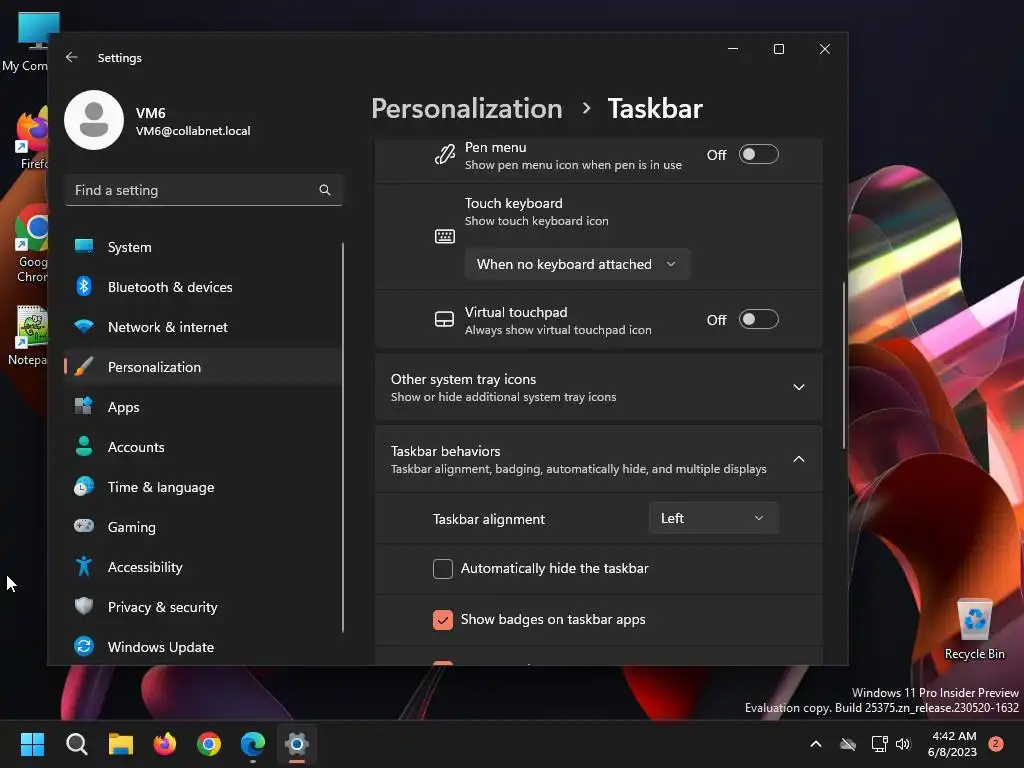Screen dimensions: 1024x768
Task: Collapse the Taskbar behaviors section
Action: (598, 459)
